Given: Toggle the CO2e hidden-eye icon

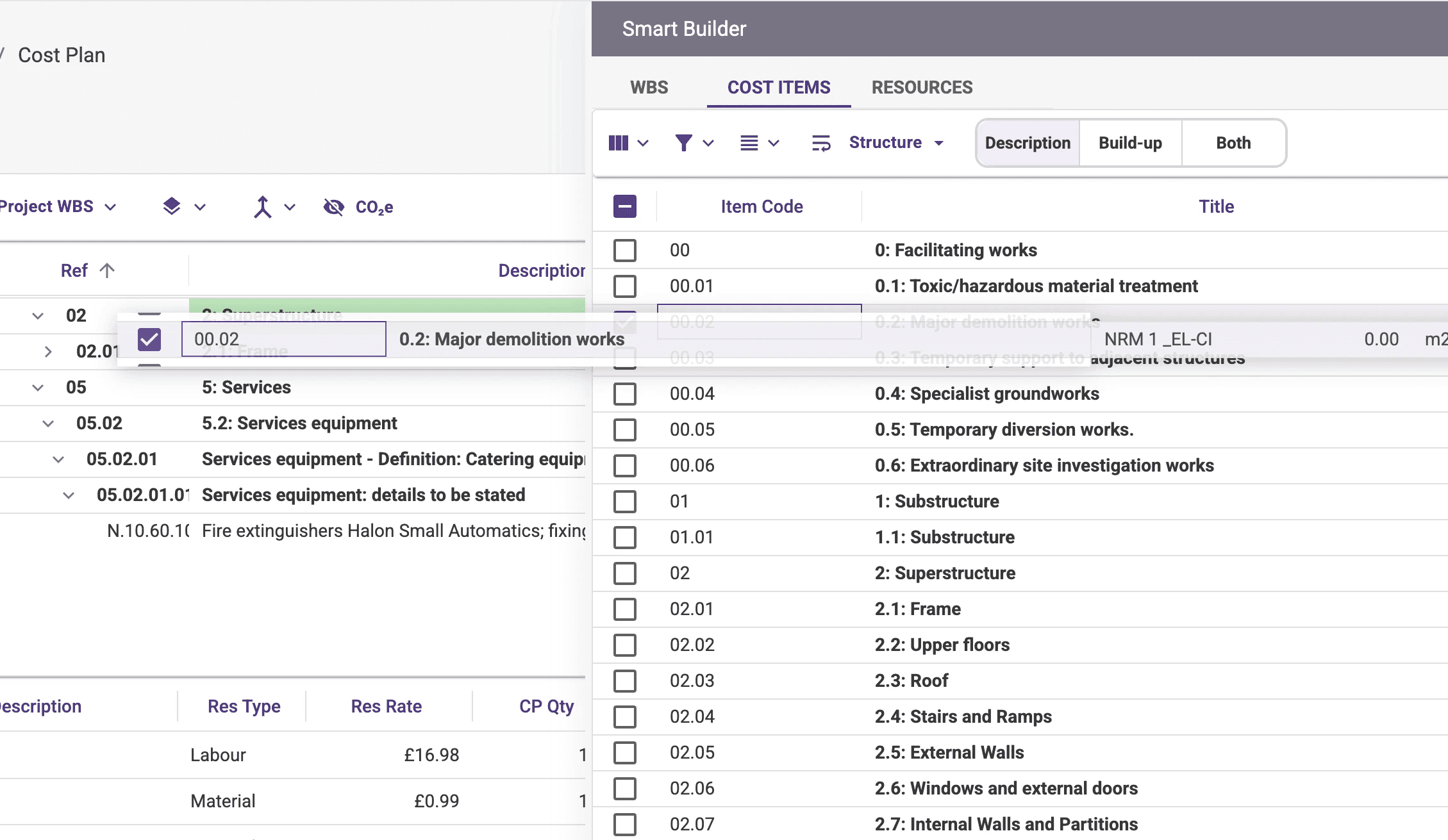Looking at the screenshot, I should pyautogui.click(x=334, y=207).
